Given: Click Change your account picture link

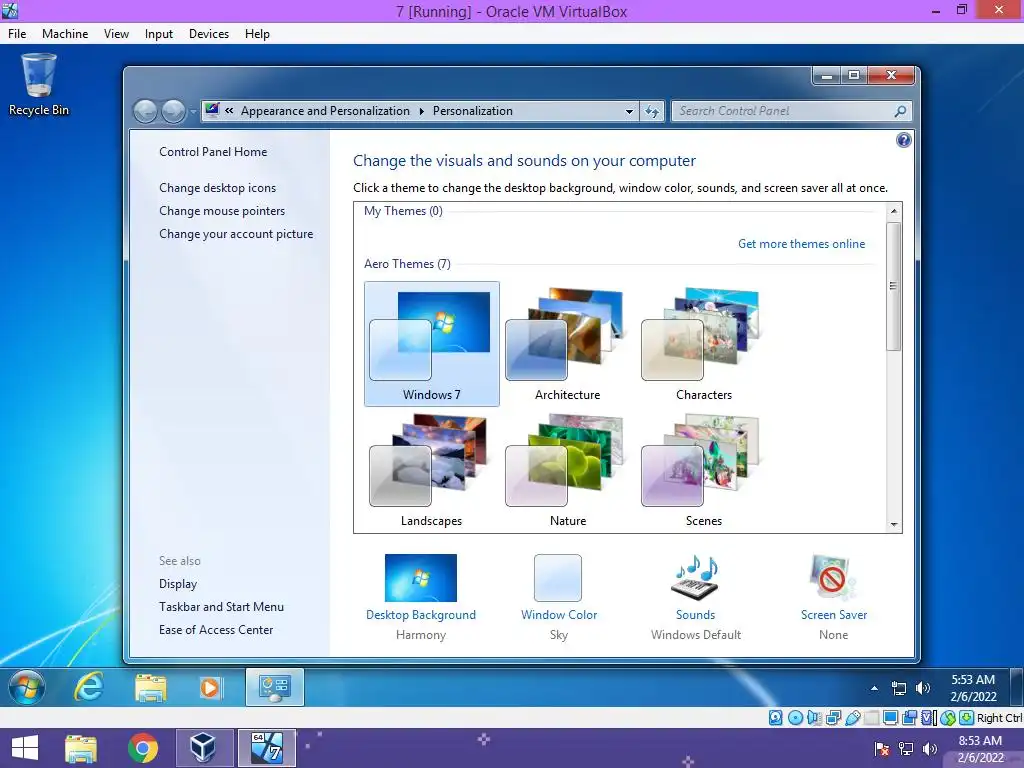Looking at the screenshot, I should [236, 234].
